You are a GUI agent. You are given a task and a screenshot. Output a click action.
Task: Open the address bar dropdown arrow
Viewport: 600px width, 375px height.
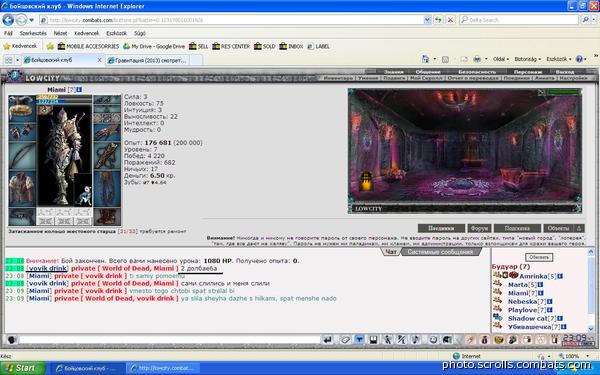tap(427, 20)
